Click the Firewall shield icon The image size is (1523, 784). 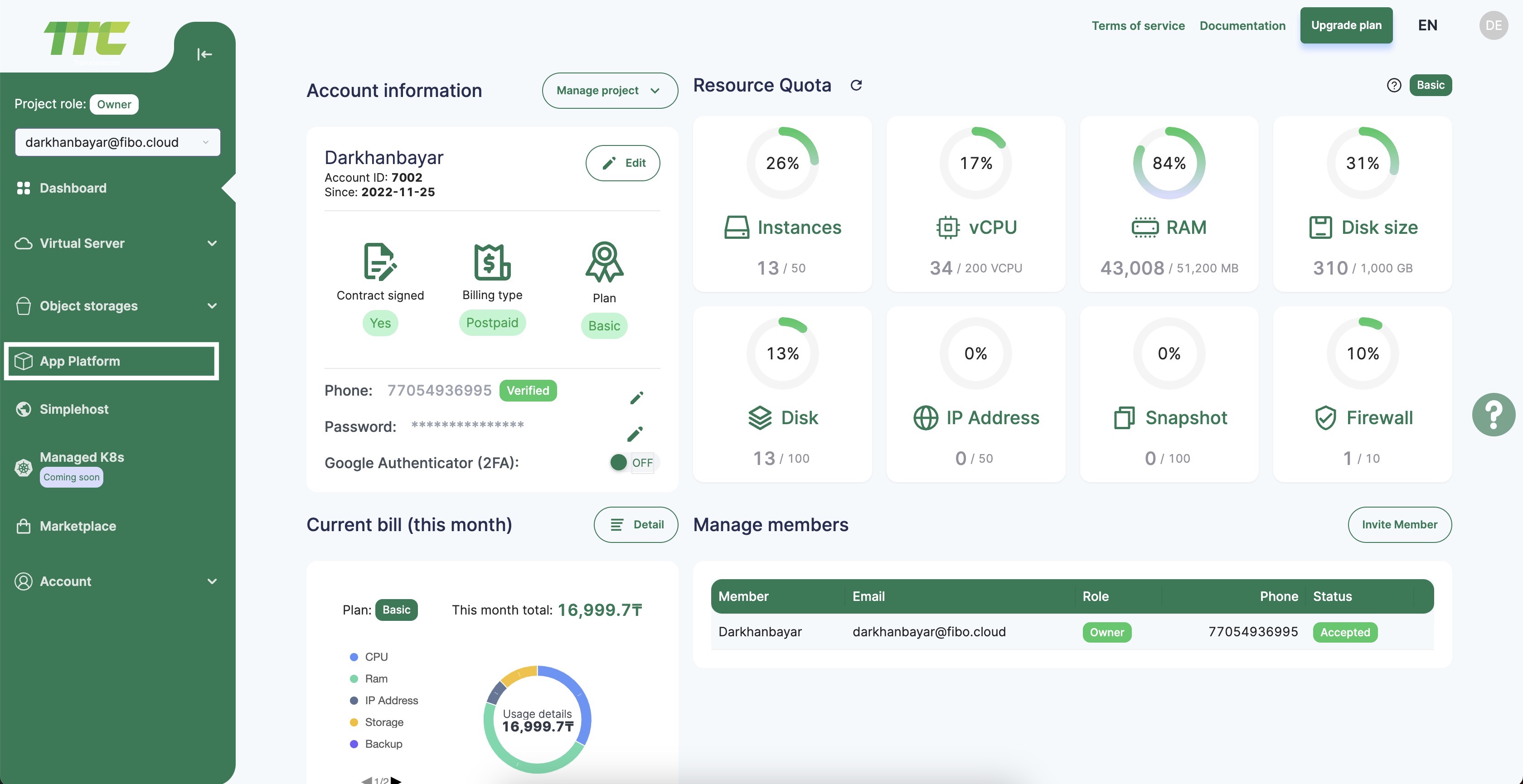1325,417
